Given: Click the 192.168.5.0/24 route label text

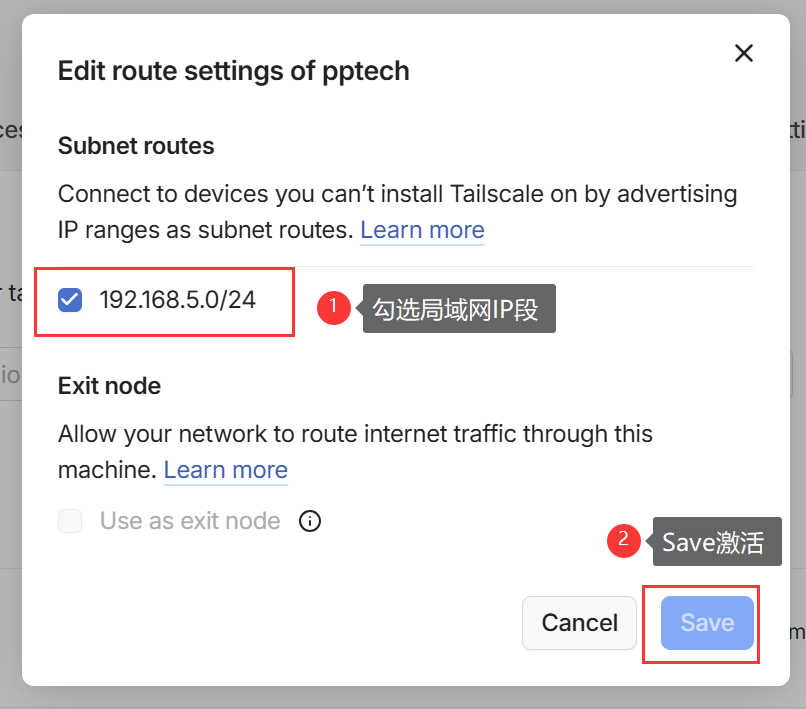Looking at the screenshot, I should (177, 299).
